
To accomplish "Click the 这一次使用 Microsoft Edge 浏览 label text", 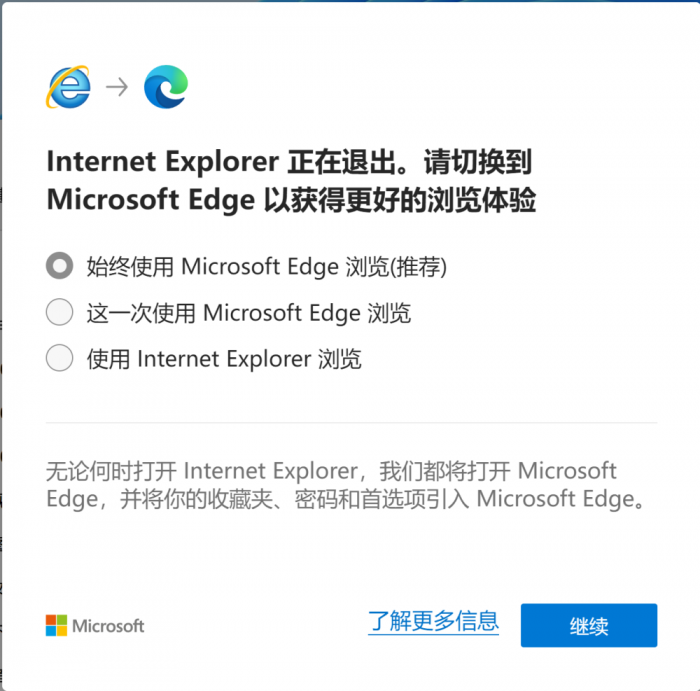I will point(248,312).
